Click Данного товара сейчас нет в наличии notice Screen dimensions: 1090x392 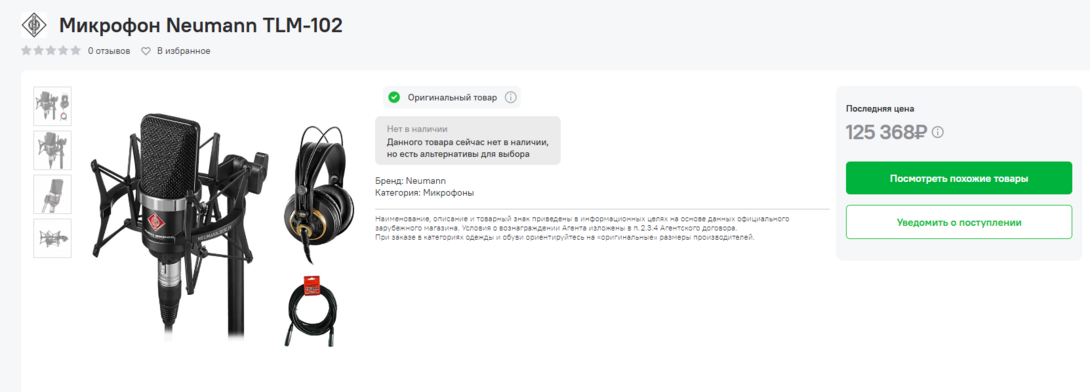[x=468, y=148]
